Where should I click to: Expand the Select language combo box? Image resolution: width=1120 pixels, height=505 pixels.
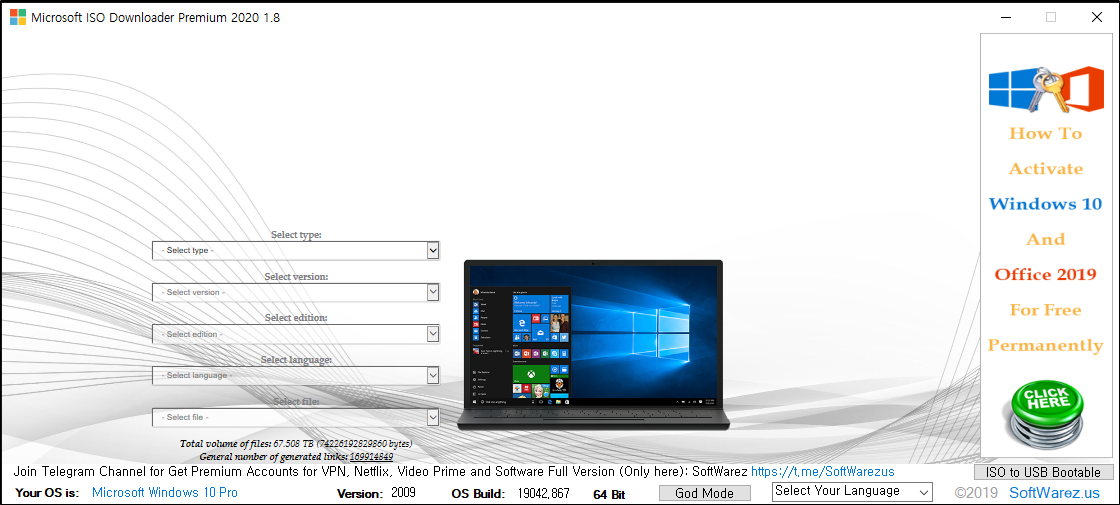(295, 375)
